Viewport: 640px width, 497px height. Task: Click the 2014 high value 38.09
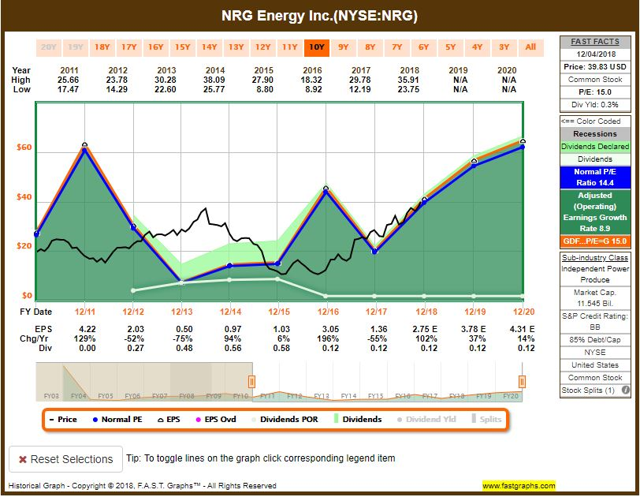214,80
